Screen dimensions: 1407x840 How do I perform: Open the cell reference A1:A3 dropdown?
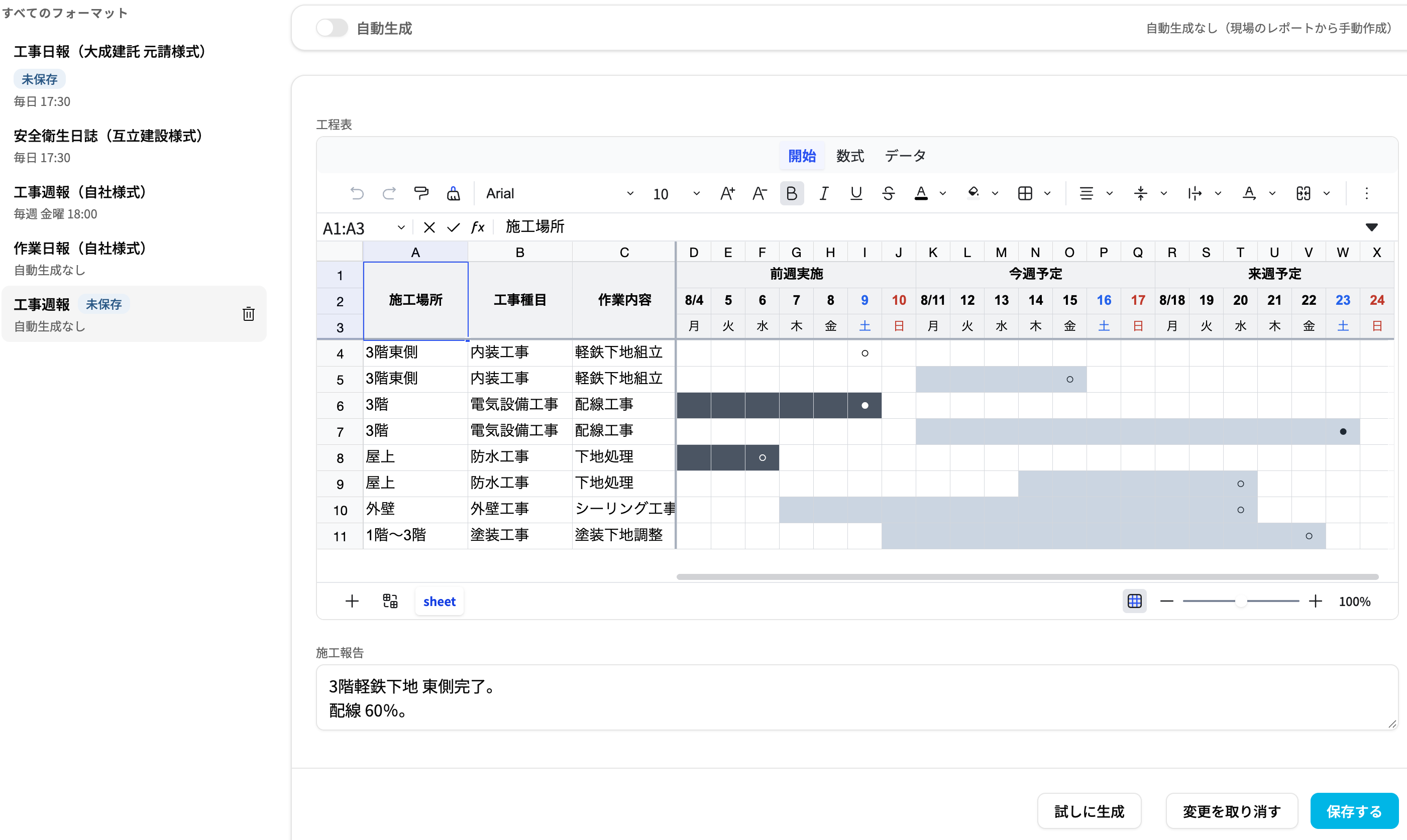(401, 227)
